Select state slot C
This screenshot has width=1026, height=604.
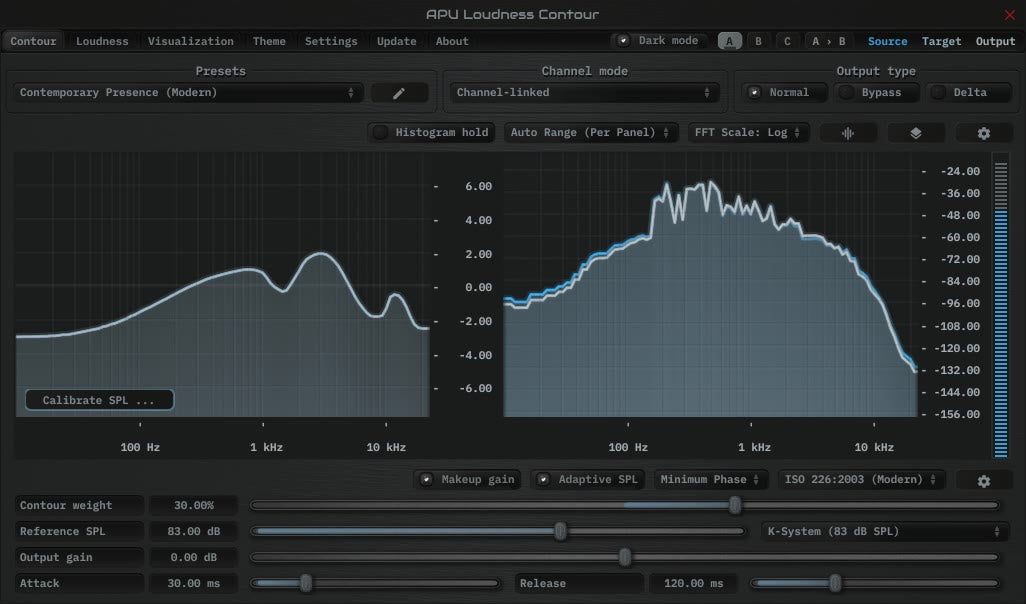pos(787,41)
